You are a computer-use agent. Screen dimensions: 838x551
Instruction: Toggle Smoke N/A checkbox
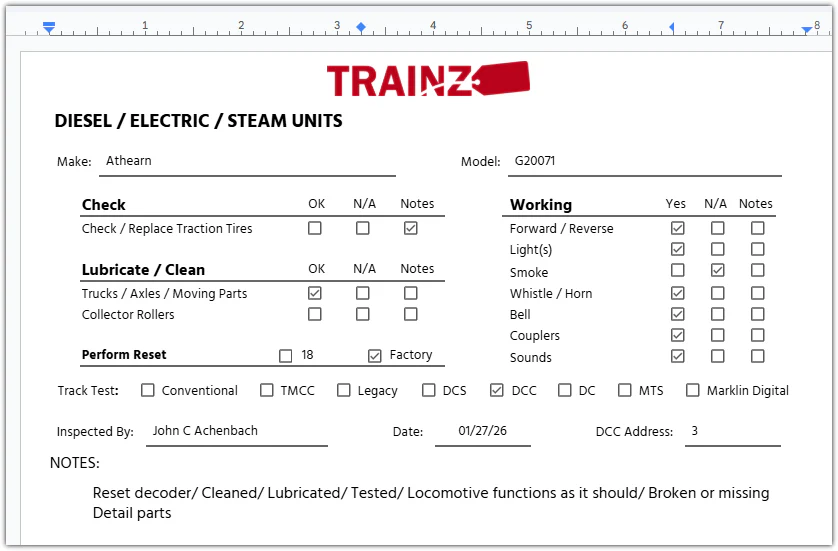(718, 271)
